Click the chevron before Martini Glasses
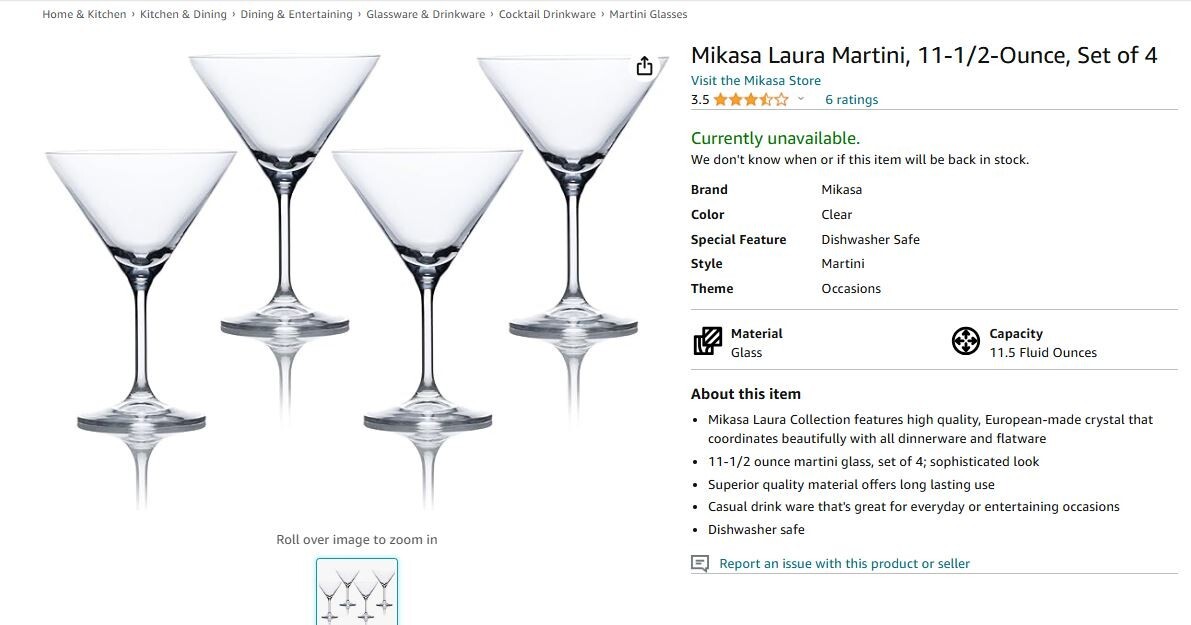This screenshot has width=1191, height=625. [601, 14]
